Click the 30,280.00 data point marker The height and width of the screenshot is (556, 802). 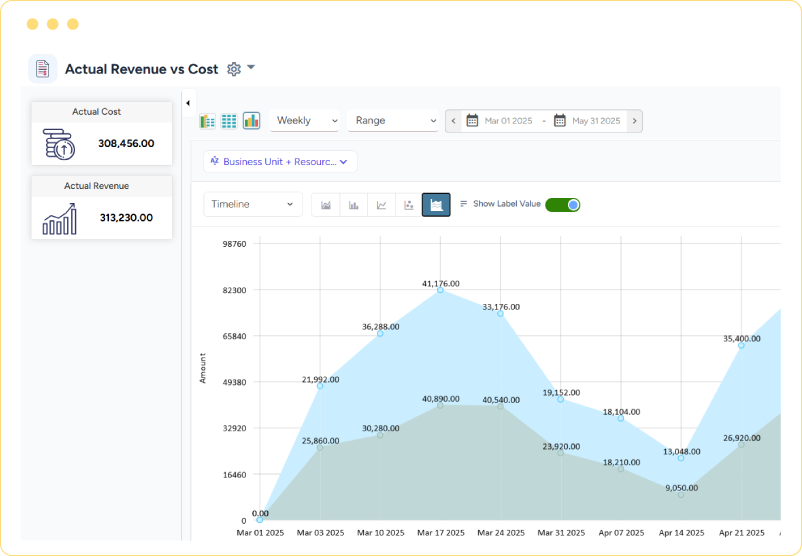pyautogui.click(x=380, y=435)
